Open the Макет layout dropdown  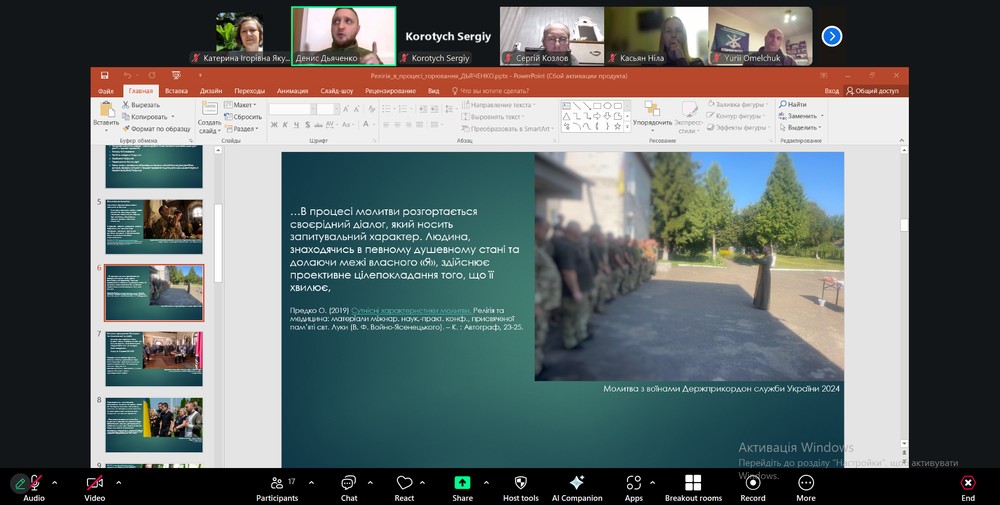tap(243, 105)
